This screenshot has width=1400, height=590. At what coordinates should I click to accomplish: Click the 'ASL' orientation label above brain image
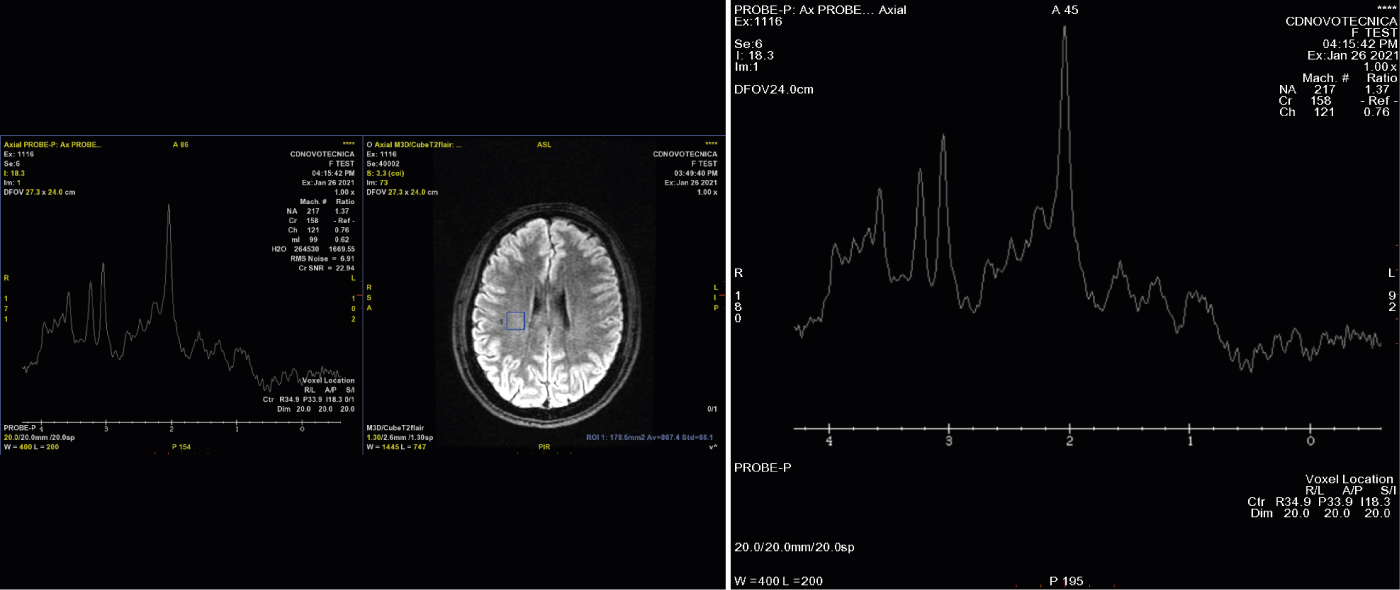(544, 144)
